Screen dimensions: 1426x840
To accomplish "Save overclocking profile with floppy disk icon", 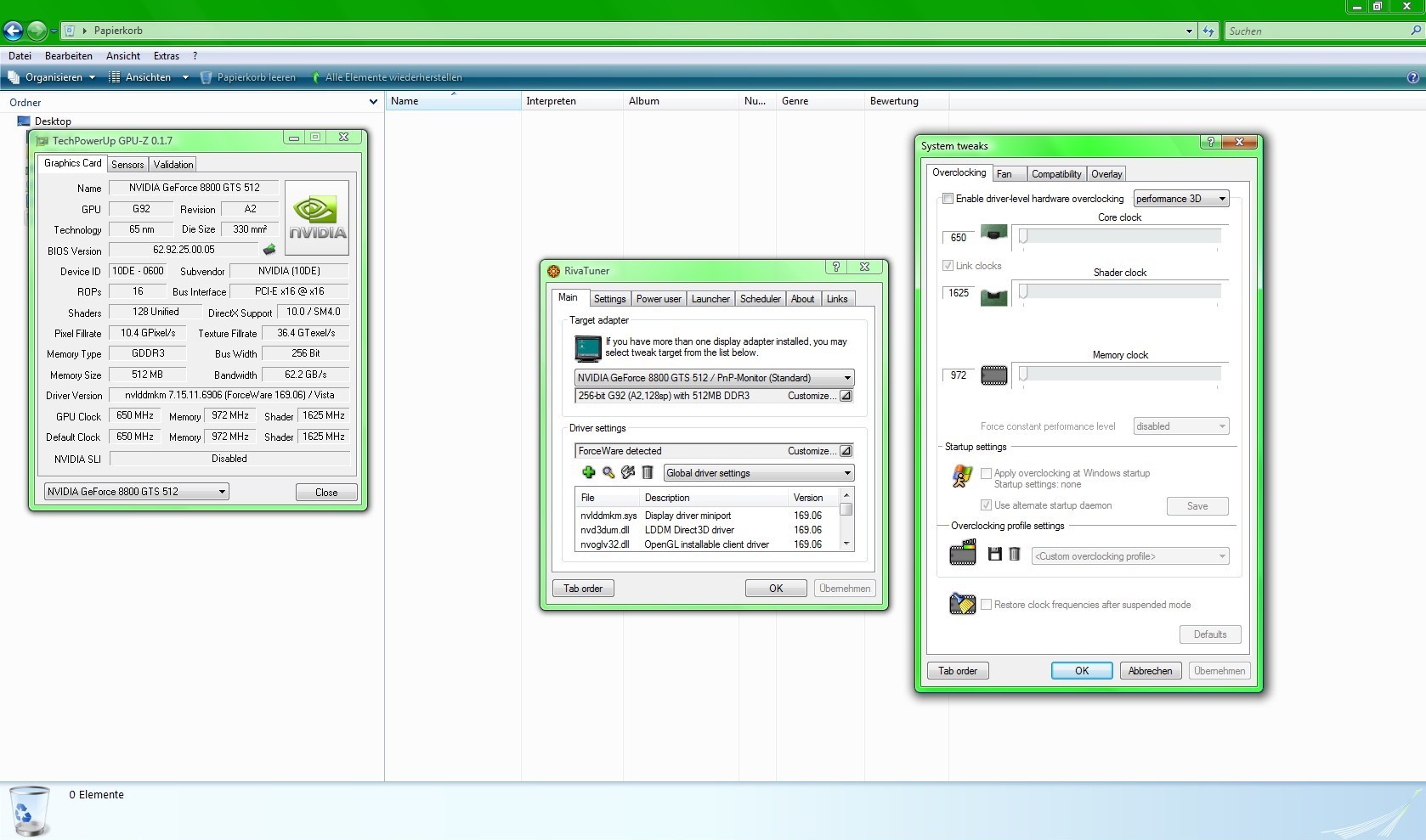I will pos(995,554).
